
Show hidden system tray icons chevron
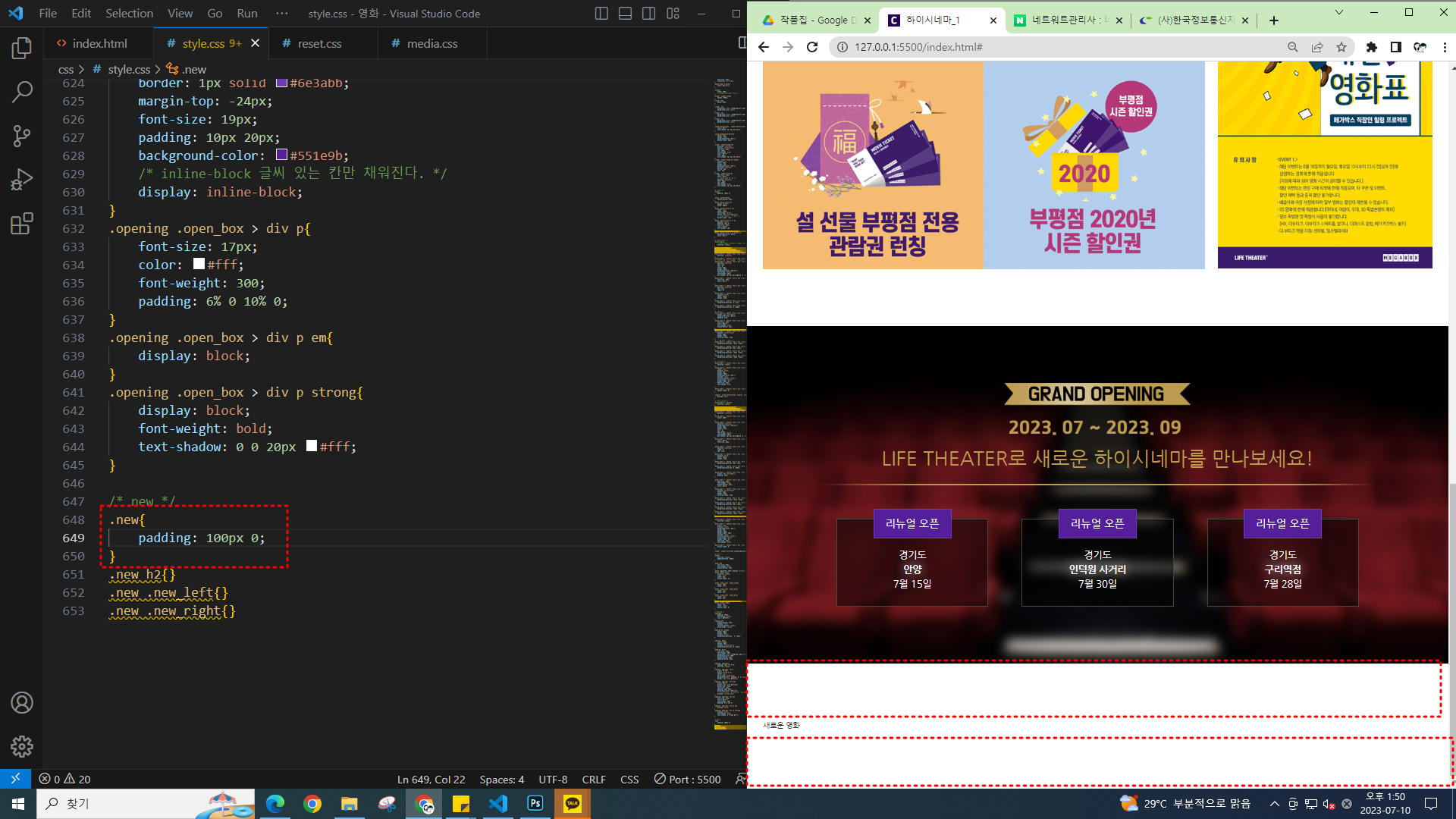(x=1274, y=804)
